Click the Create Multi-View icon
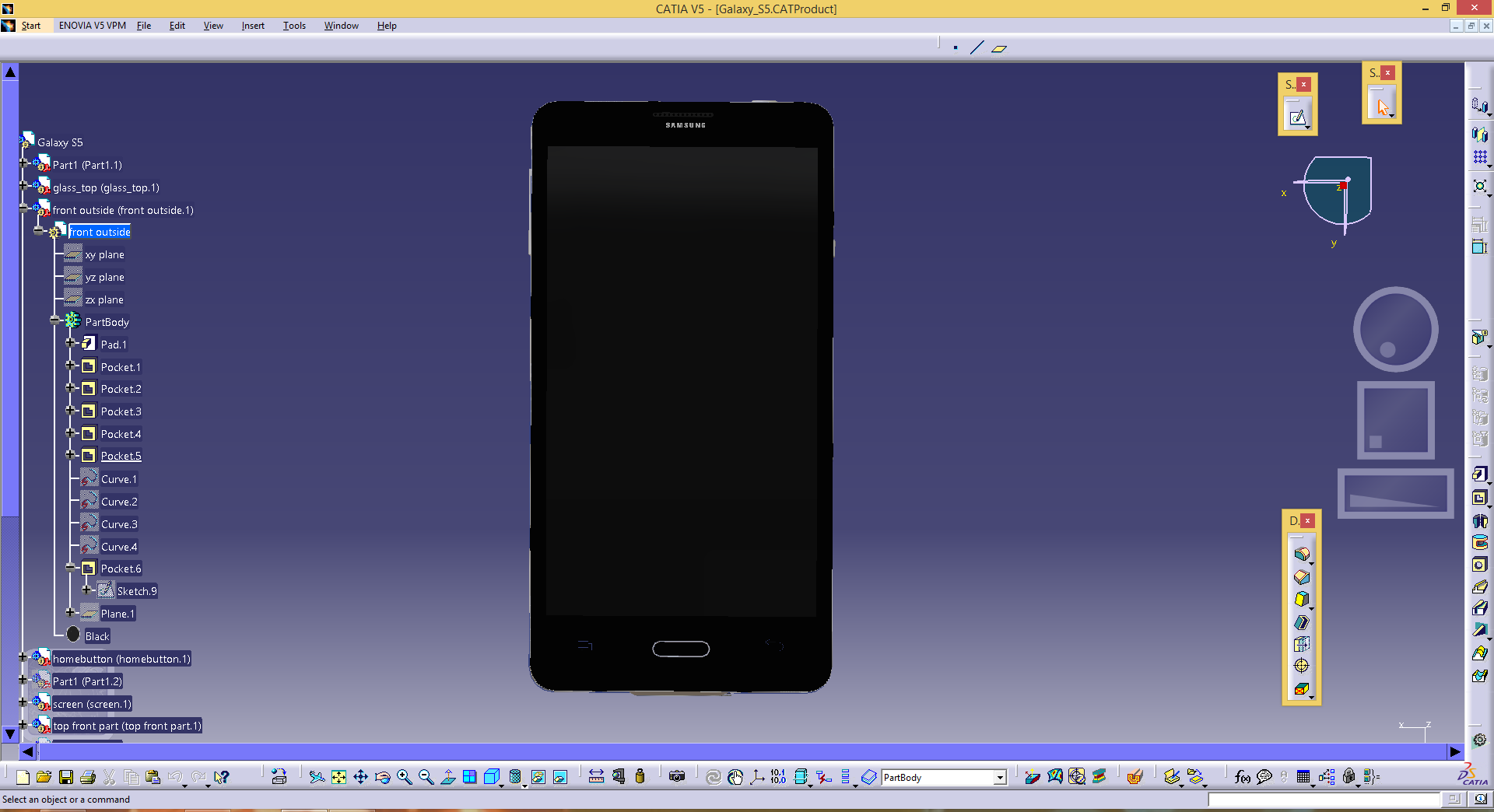Viewport: 1494px width, 812px height. tap(469, 777)
